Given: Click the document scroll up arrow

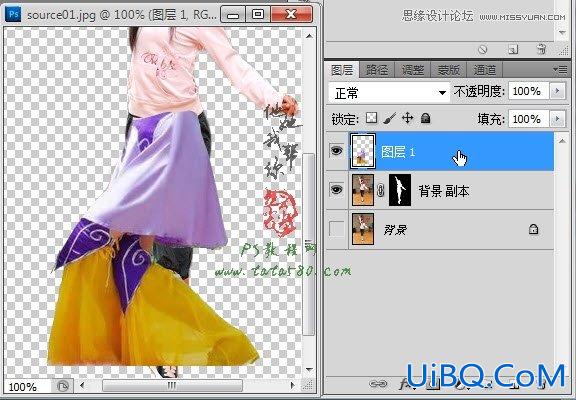Looking at the screenshot, I should click(x=309, y=36).
